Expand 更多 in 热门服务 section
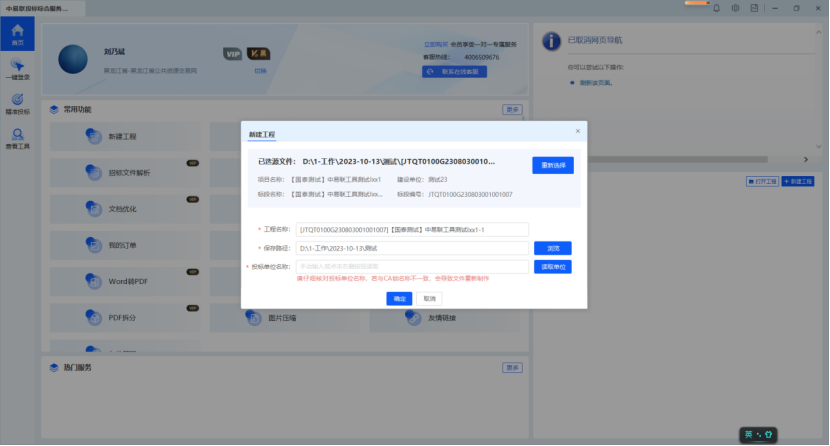 click(512, 368)
